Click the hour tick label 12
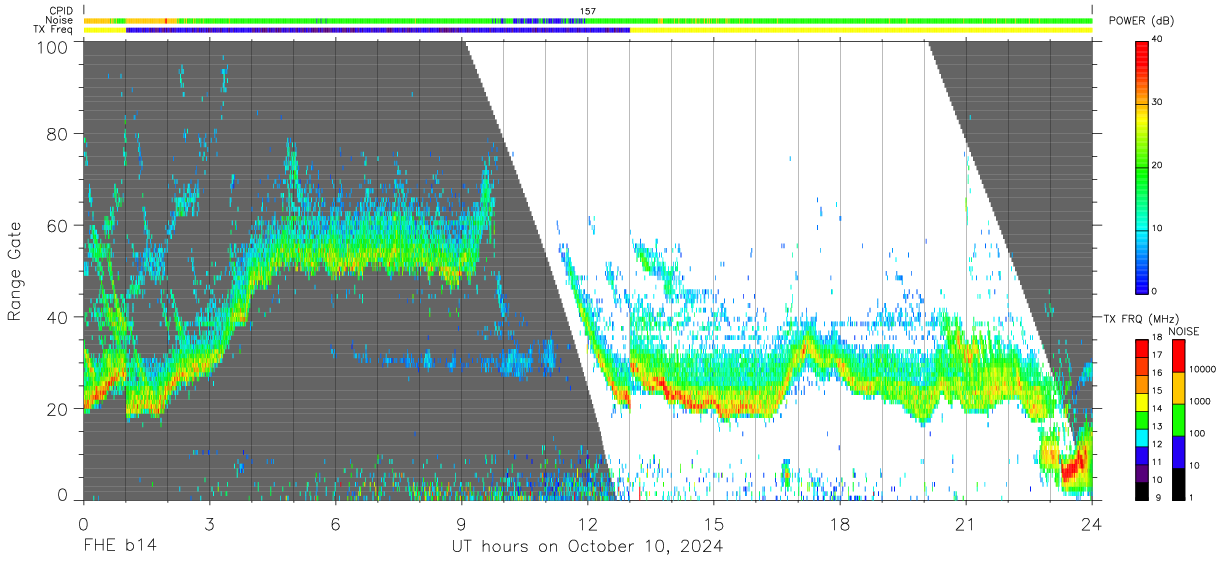The image size is (1228, 567). point(587,524)
